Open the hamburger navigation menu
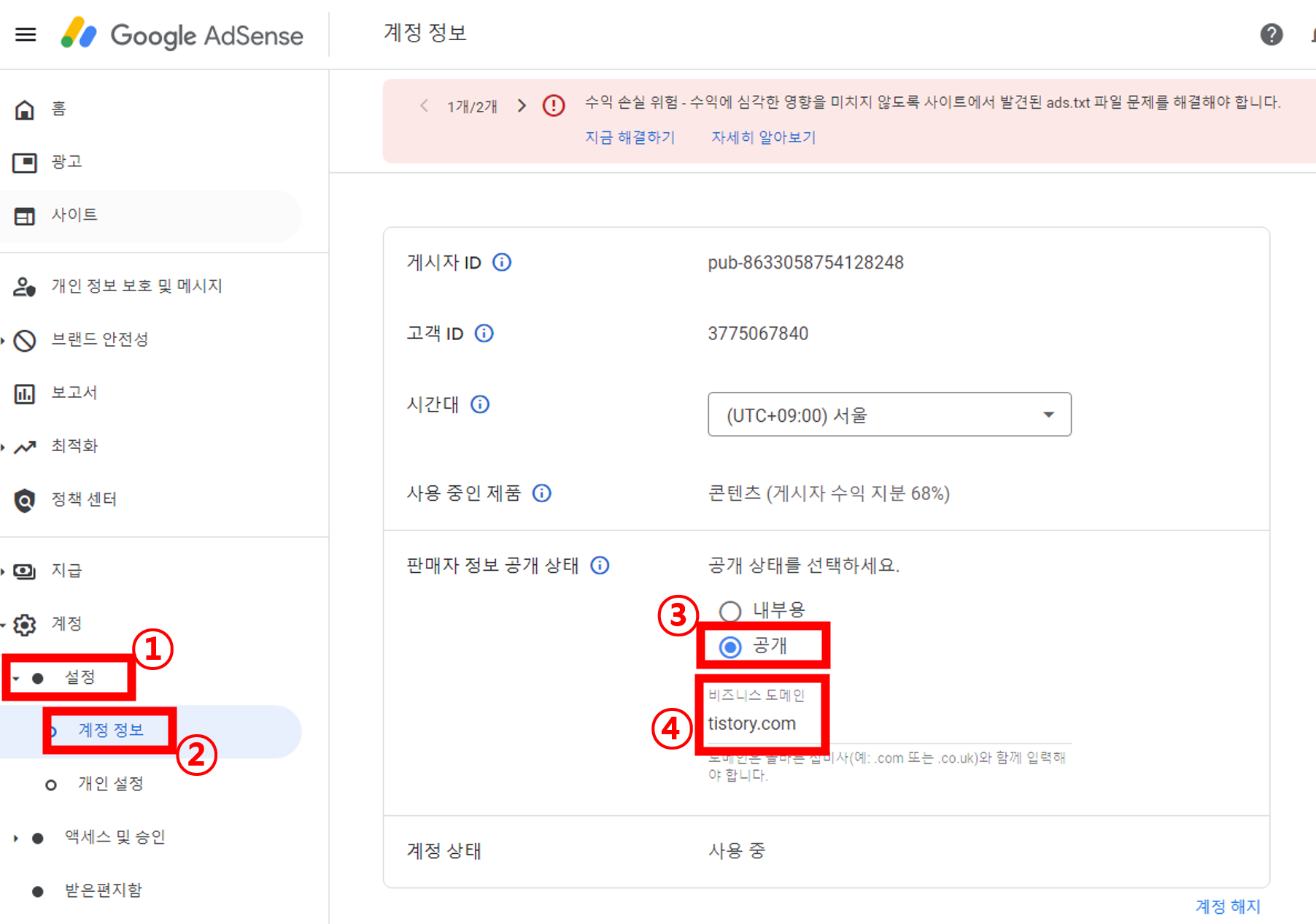The height and width of the screenshot is (924, 1316). click(26, 34)
